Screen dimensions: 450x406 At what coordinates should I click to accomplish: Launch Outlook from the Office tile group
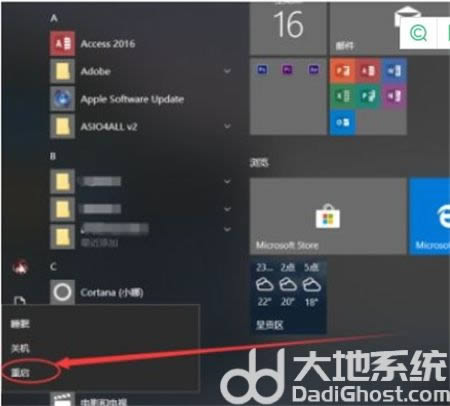click(342, 122)
